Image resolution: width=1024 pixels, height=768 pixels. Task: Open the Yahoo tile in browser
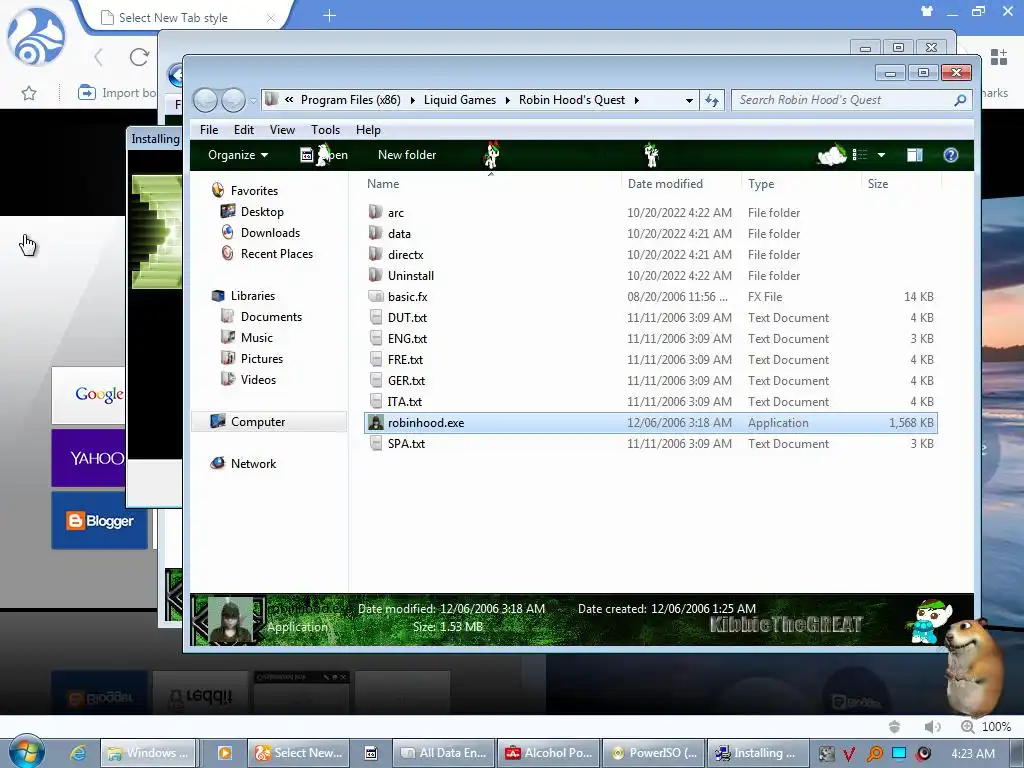[89, 458]
